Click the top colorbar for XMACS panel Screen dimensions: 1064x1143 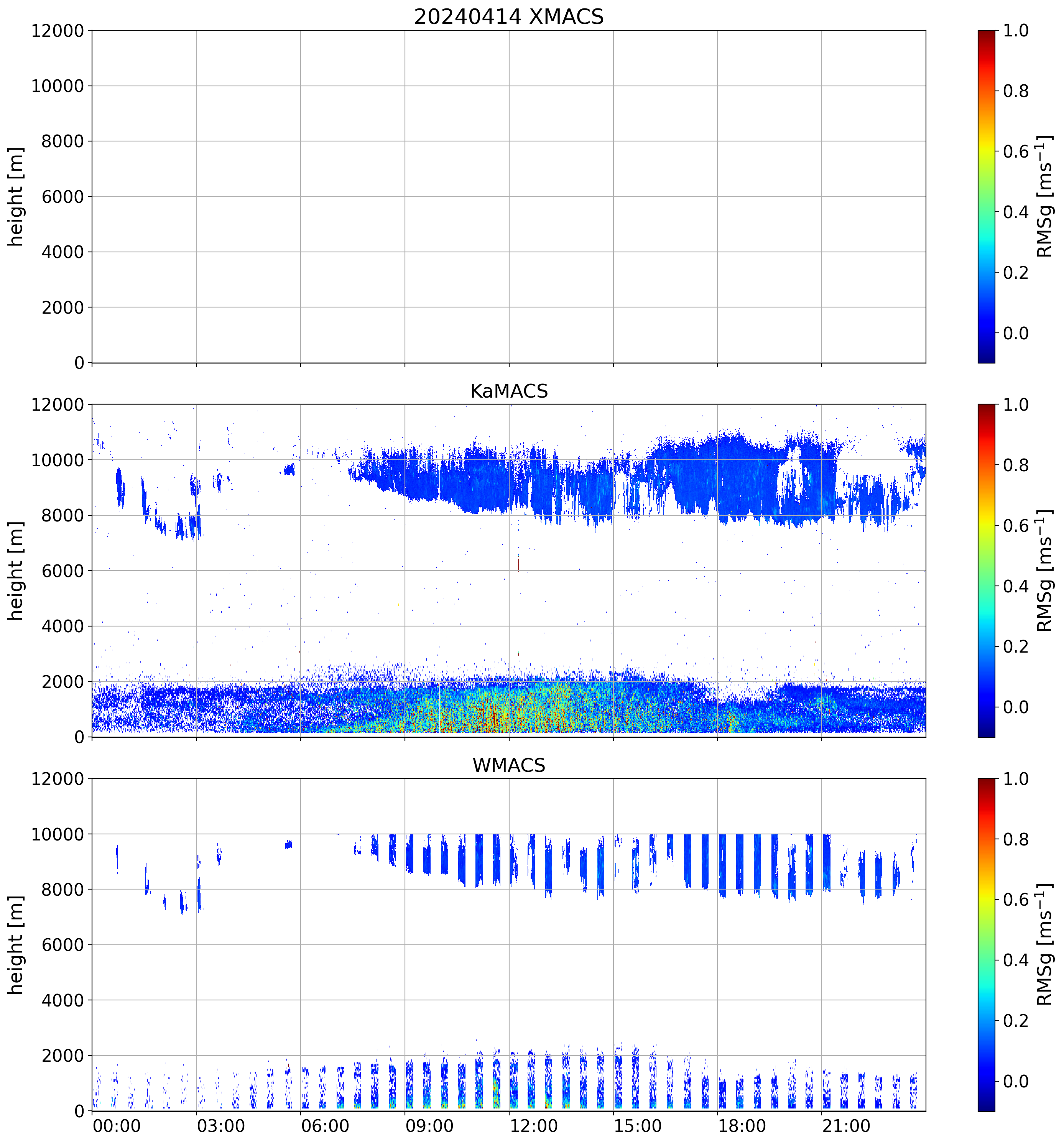[986, 196]
